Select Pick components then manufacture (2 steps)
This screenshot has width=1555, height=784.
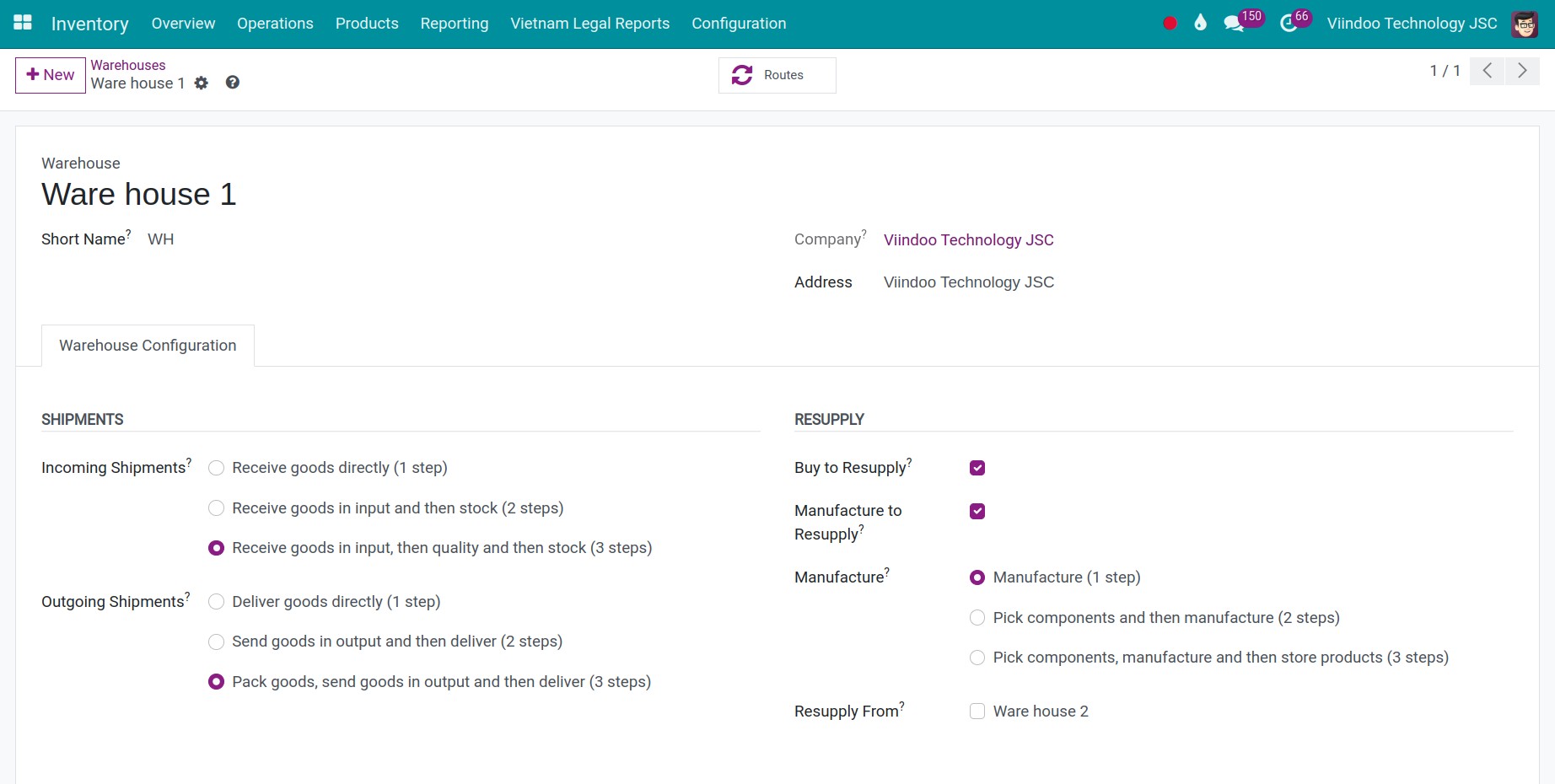pos(977,618)
